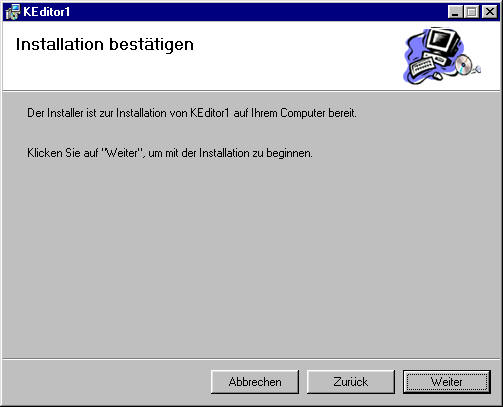Minimize the KEditor1 installer window
This screenshot has width=503, height=407.
click(x=455, y=12)
